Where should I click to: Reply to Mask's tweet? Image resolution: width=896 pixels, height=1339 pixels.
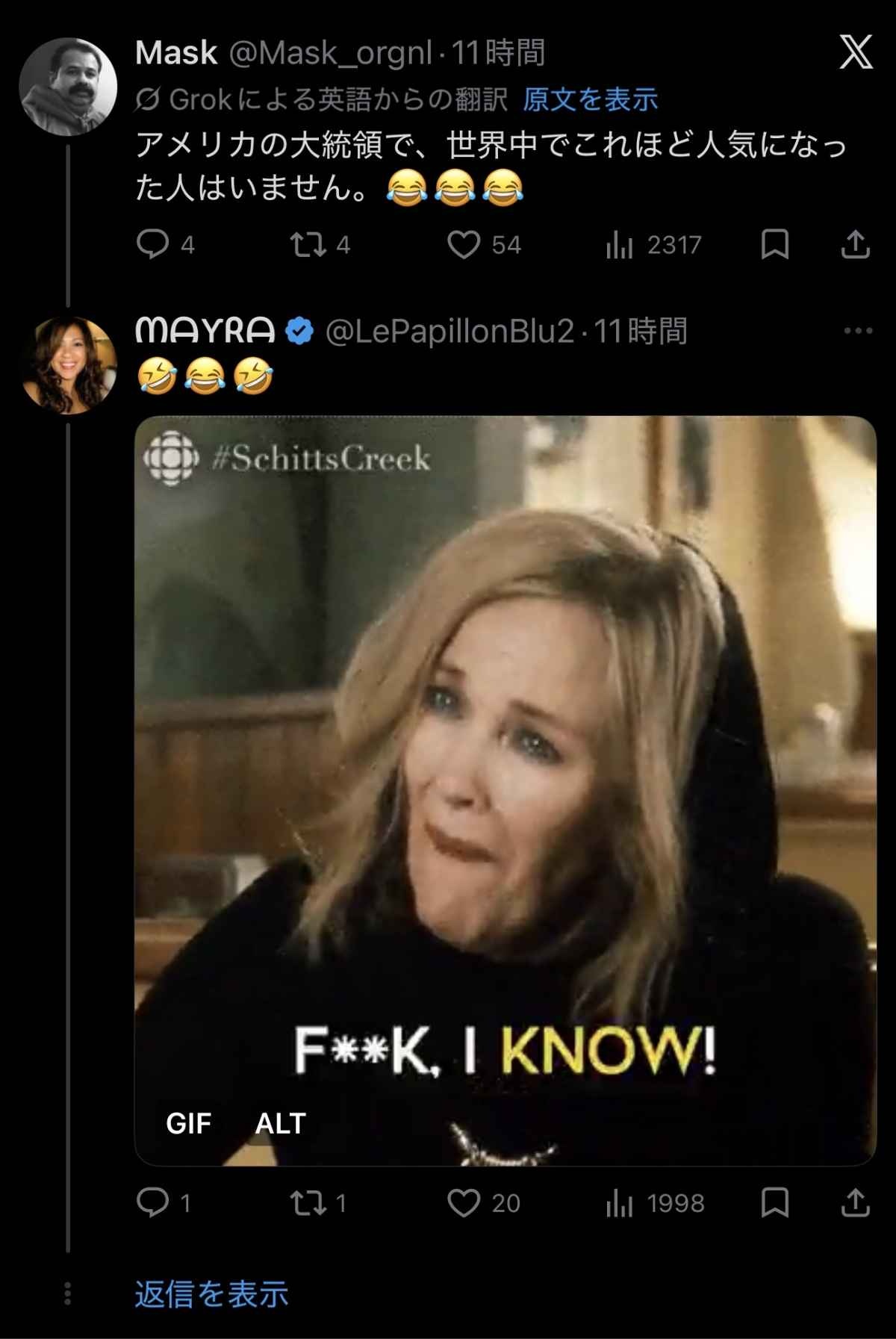153,244
